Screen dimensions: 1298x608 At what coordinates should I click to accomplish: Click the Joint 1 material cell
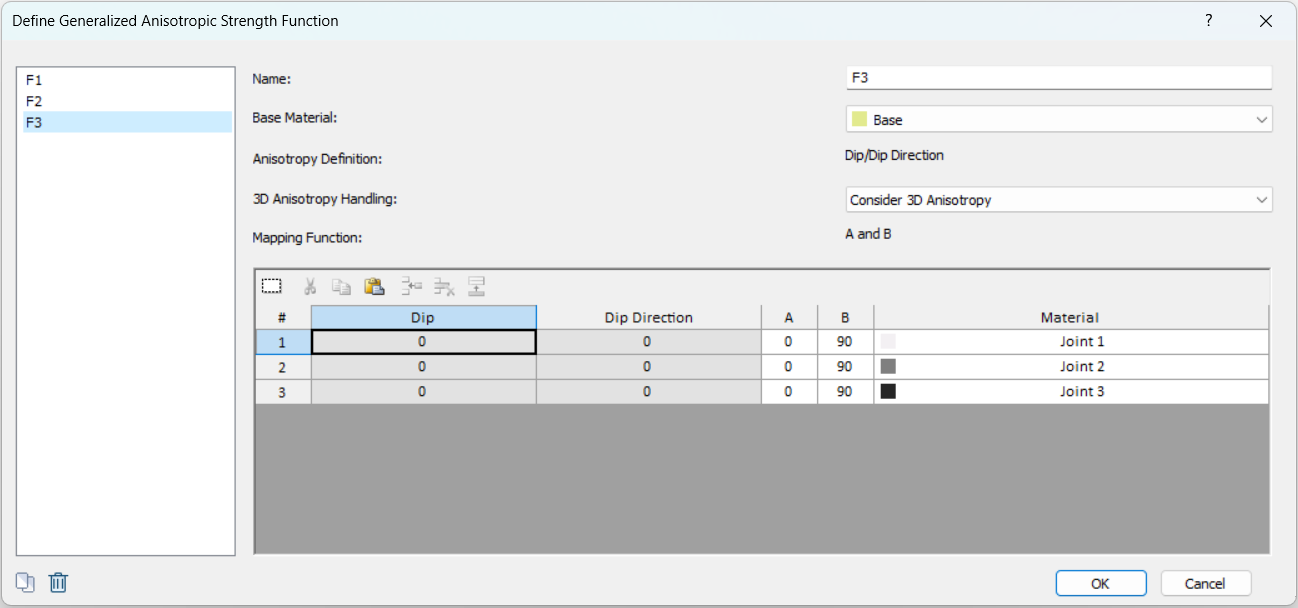coord(1071,342)
